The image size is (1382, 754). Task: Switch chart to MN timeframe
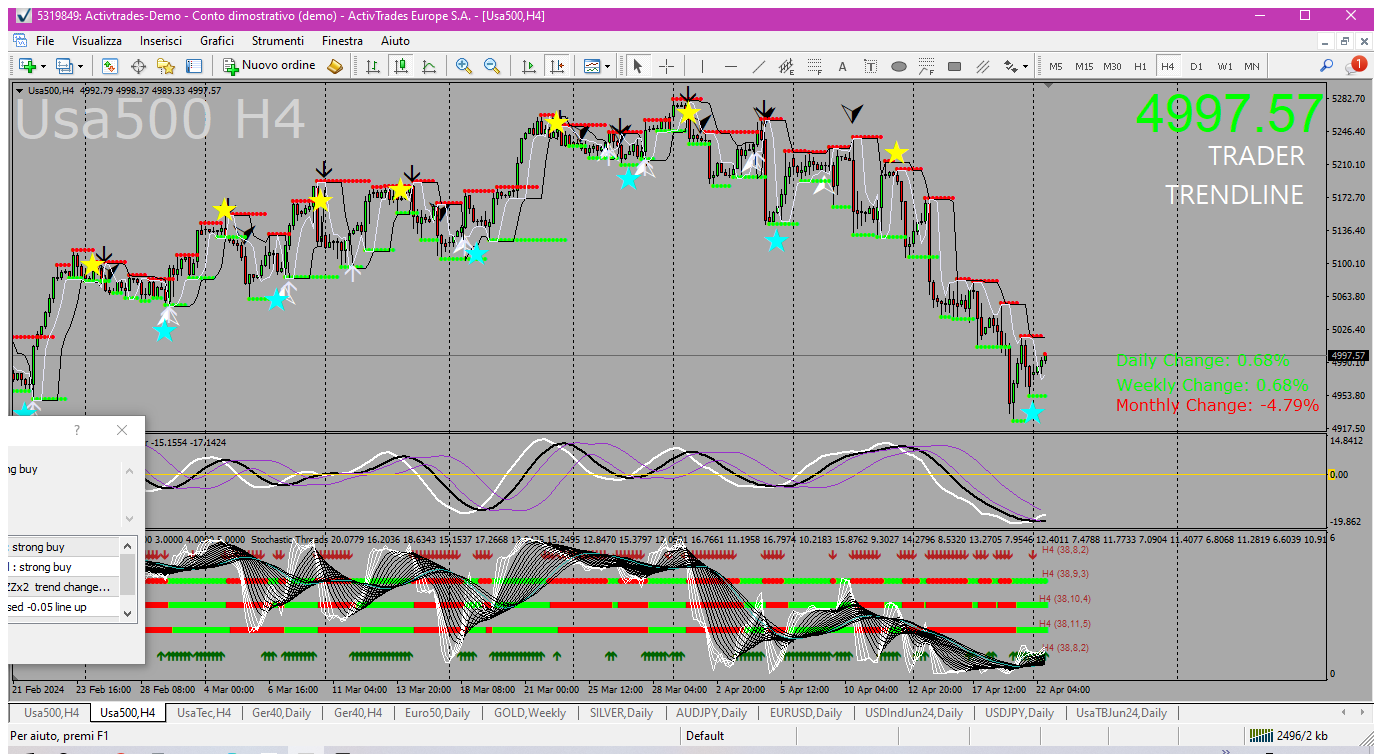[x=1252, y=66]
